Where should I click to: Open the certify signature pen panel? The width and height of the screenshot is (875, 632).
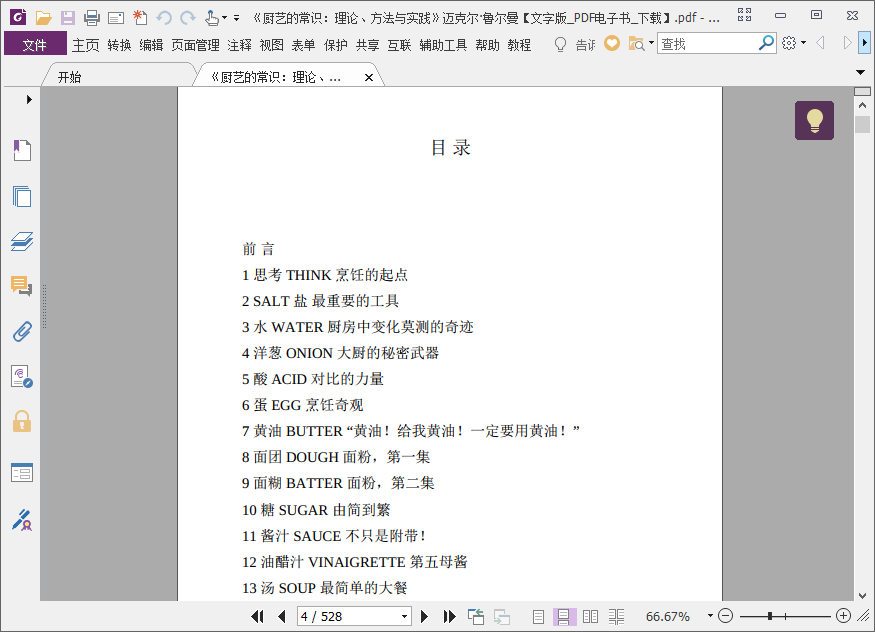(x=22, y=520)
